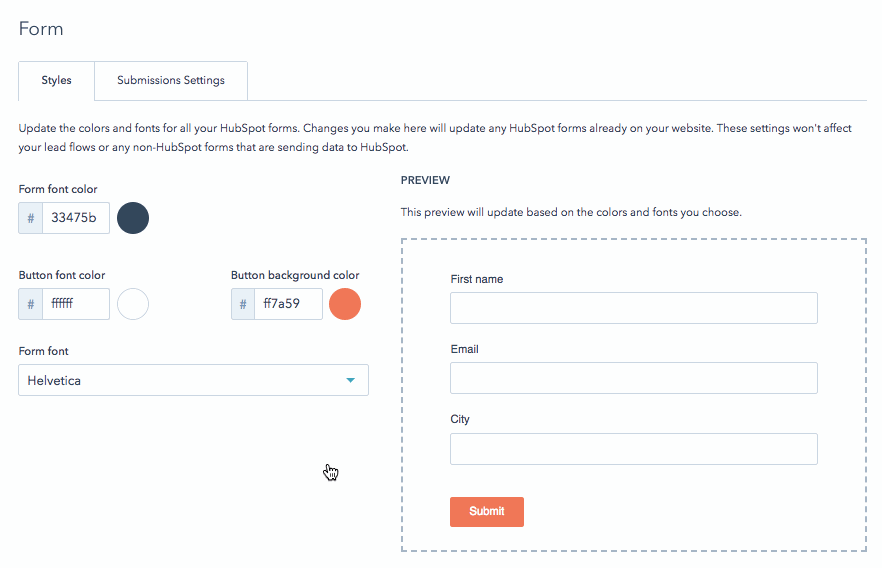Click the First name label in preview

tap(477, 279)
